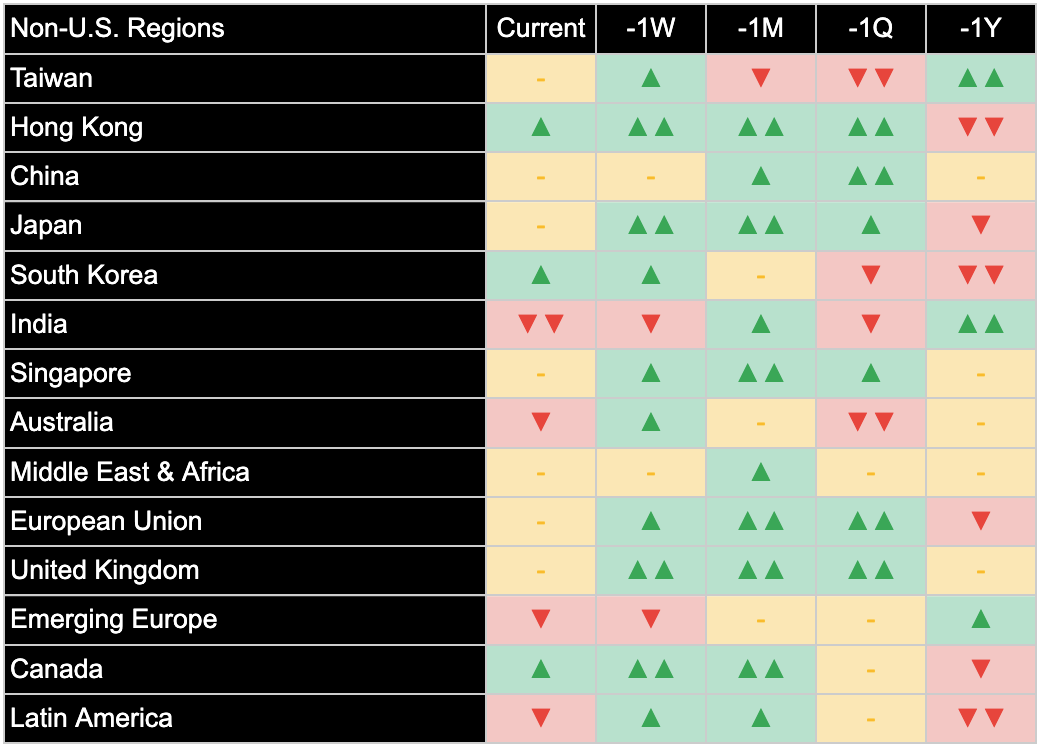Click Taiwan's red down arrow under -1M
Image resolution: width=1040 pixels, height=748 pixels.
click(760, 78)
